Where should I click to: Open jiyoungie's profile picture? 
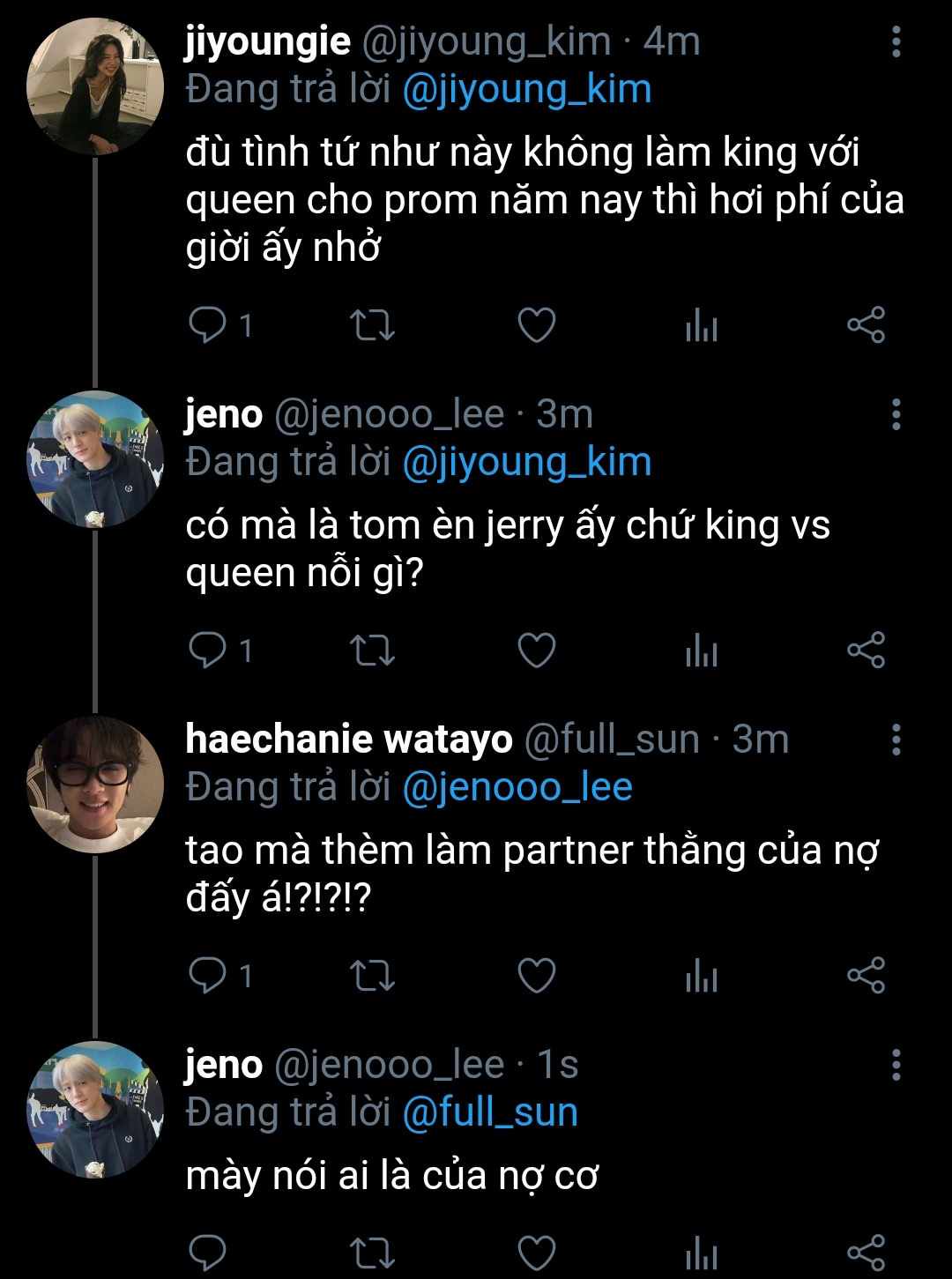click(x=95, y=86)
